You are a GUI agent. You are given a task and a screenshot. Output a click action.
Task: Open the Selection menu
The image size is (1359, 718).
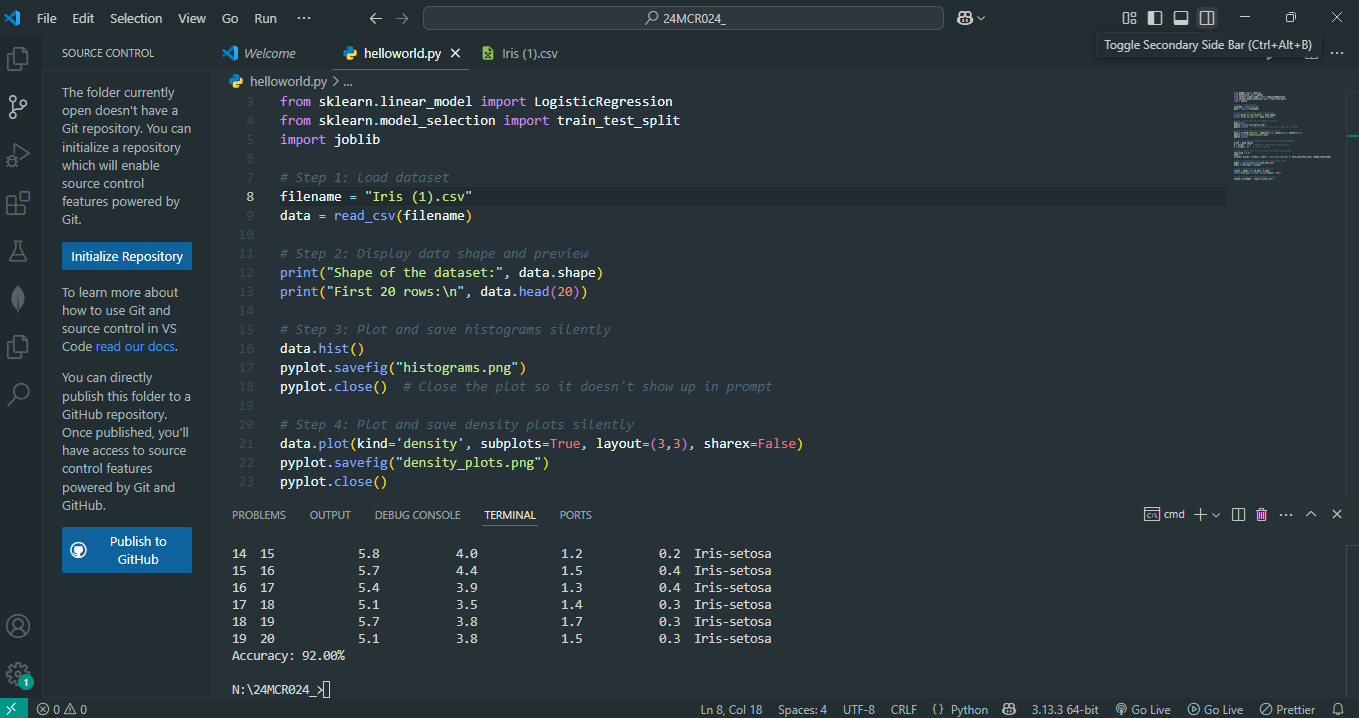click(x=136, y=18)
